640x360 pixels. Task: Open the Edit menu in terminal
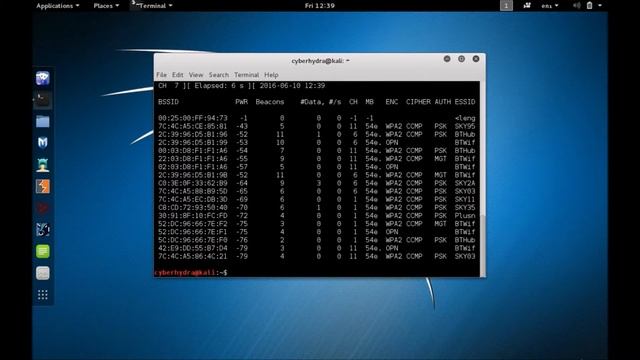click(178, 75)
